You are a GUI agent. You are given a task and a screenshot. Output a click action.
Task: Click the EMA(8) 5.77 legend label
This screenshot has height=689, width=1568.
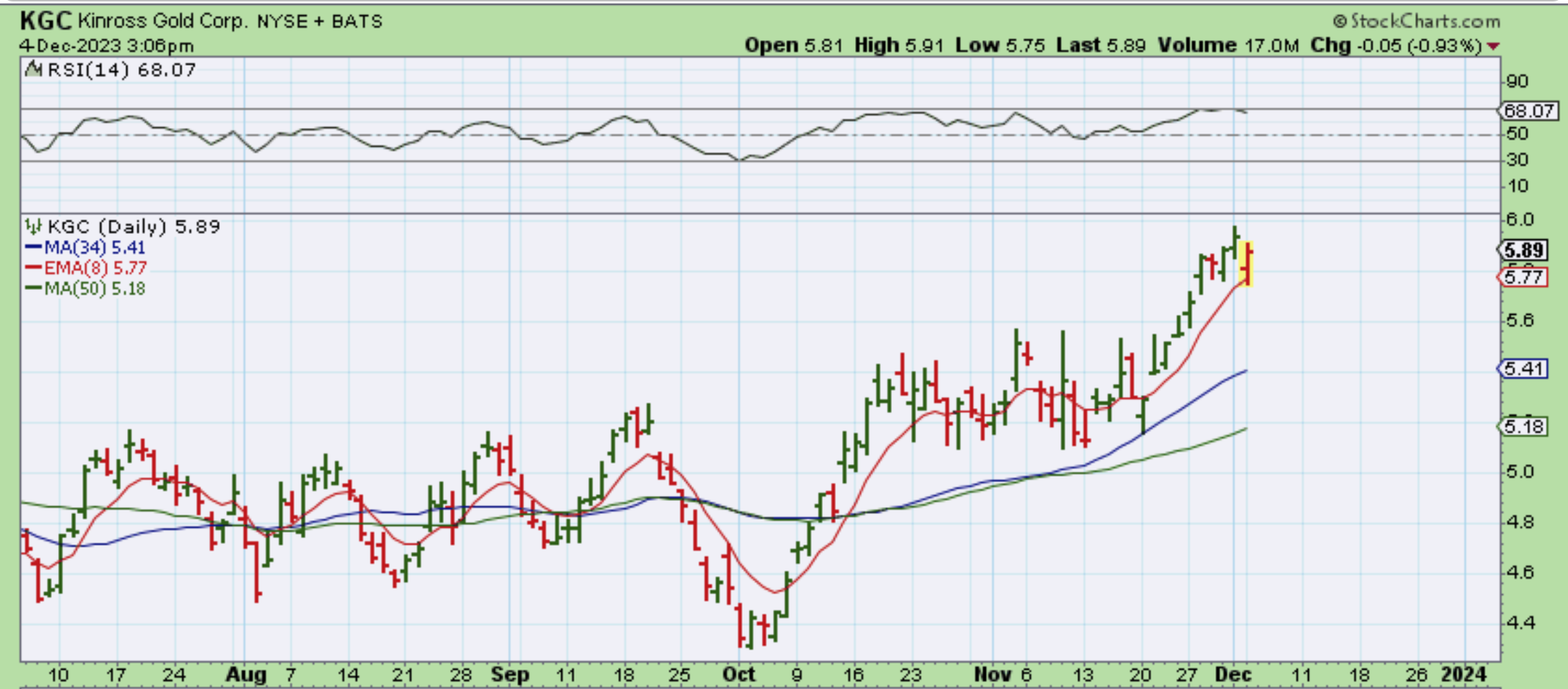95,268
